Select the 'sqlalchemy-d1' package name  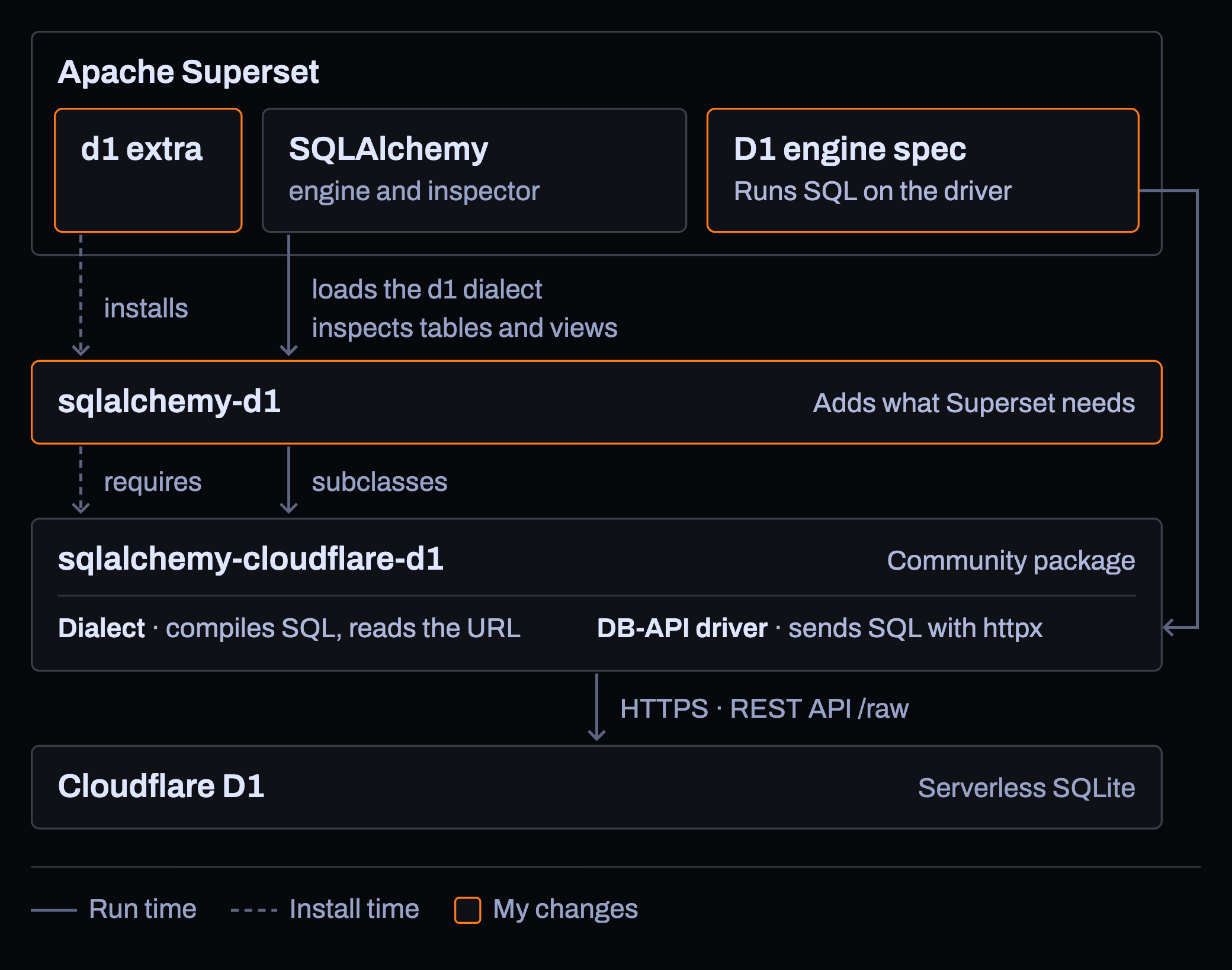coord(169,402)
